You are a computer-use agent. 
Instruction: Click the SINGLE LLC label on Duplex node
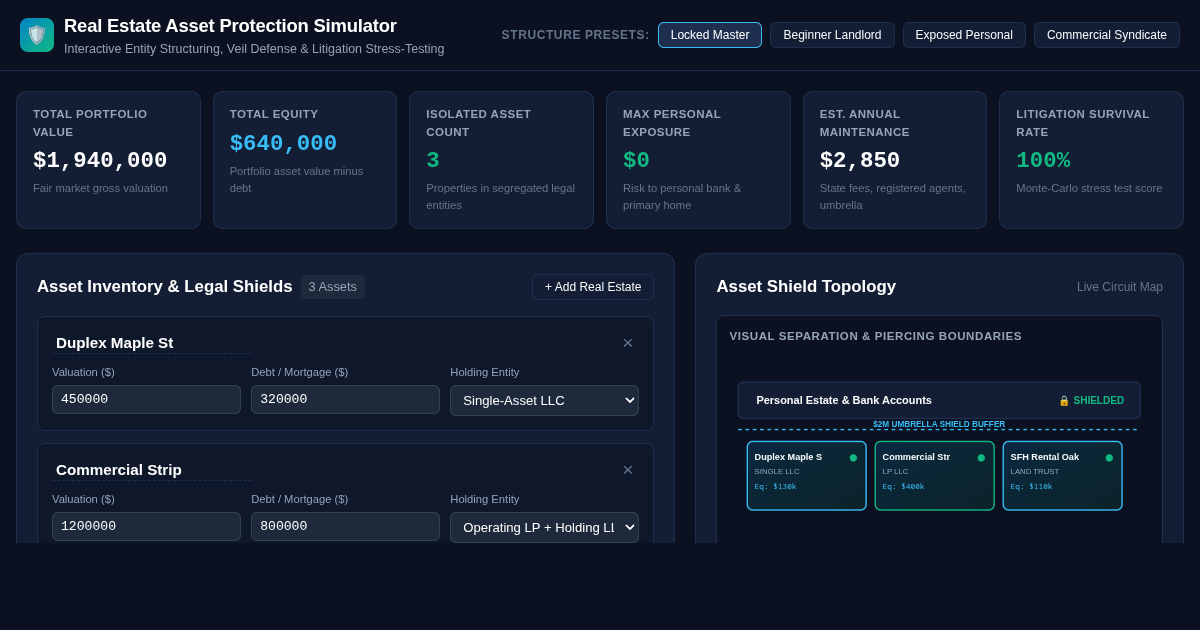[x=777, y=472]
